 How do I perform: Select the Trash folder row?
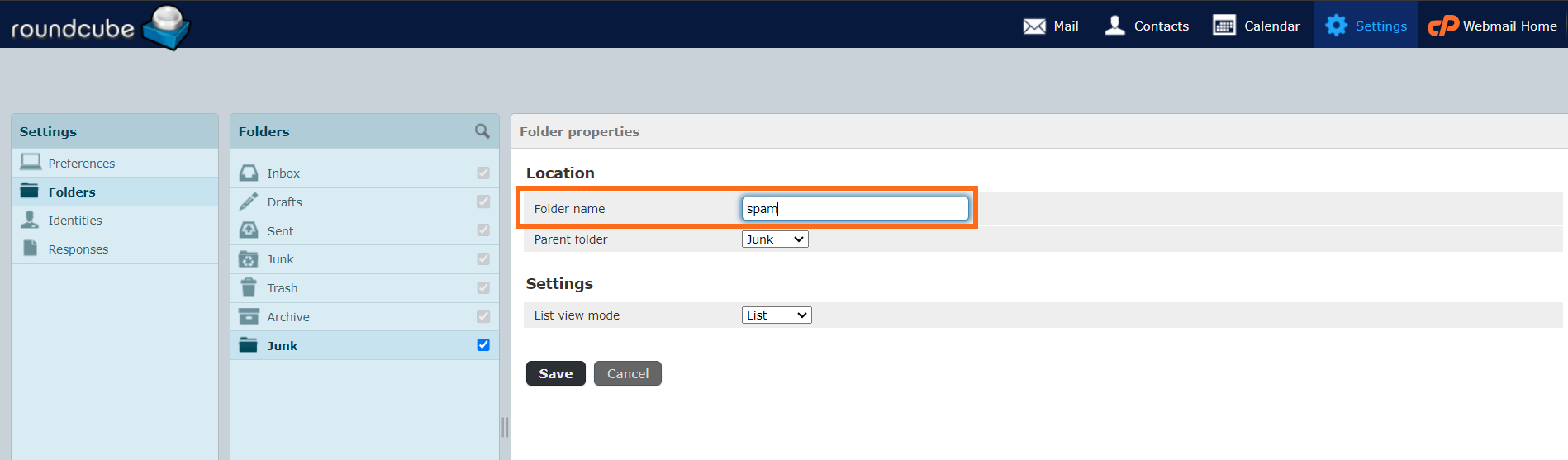click(364, 288)
